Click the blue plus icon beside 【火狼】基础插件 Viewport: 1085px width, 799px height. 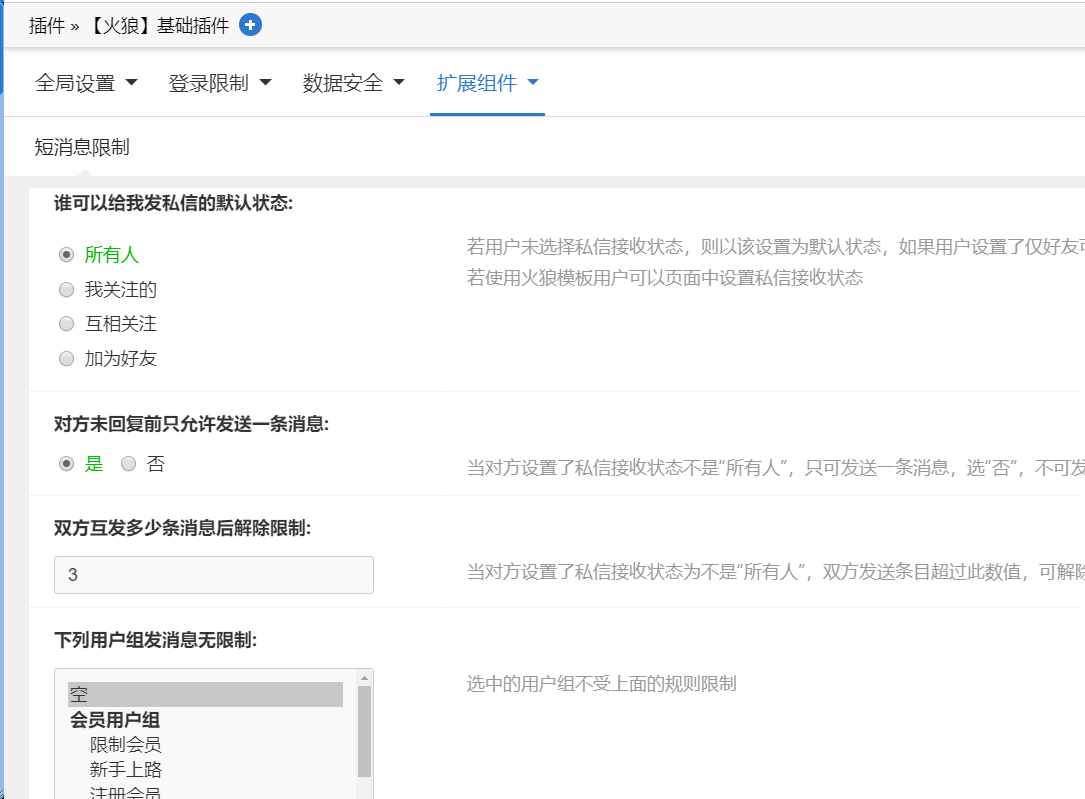pos(251,25)
